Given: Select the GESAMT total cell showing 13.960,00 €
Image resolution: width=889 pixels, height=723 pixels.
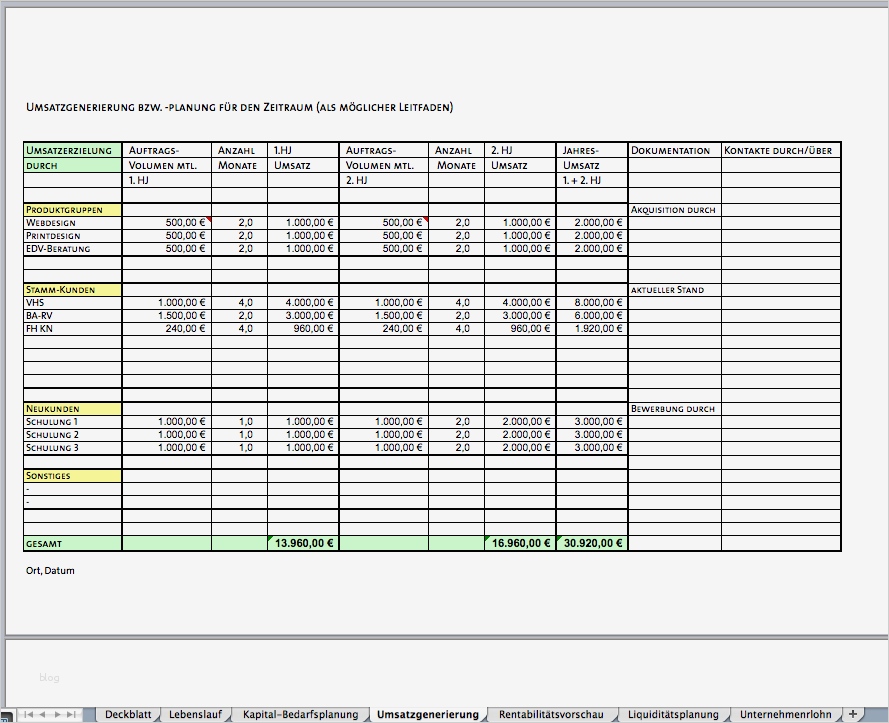Looking at the screenshot, I should point(302,542).
